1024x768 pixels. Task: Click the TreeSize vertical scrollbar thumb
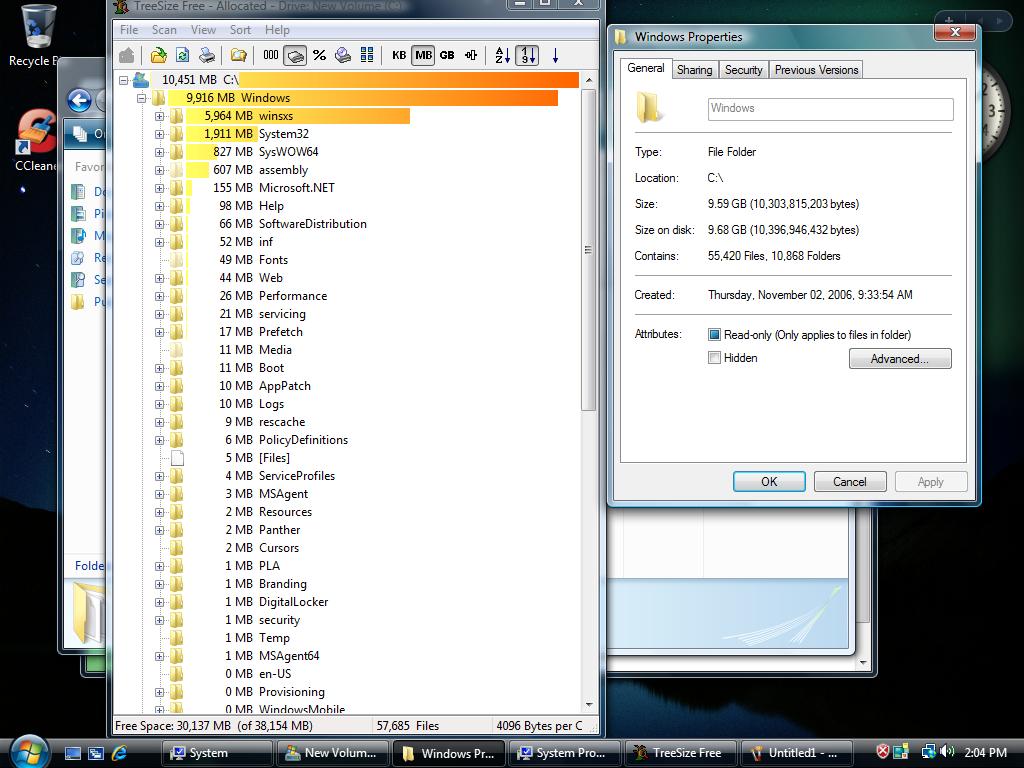click(588, 250)
